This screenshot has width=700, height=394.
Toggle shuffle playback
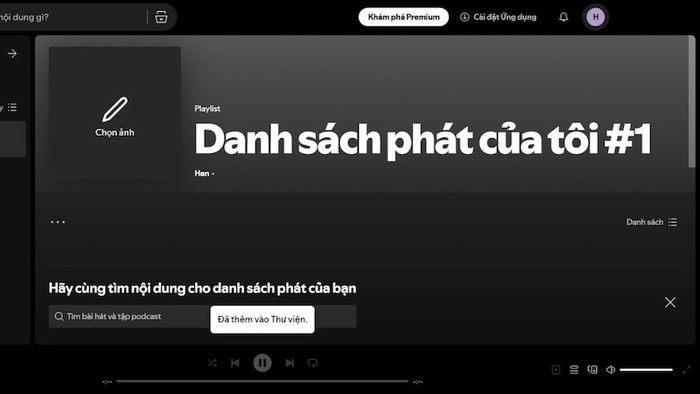tap(212, 363)
